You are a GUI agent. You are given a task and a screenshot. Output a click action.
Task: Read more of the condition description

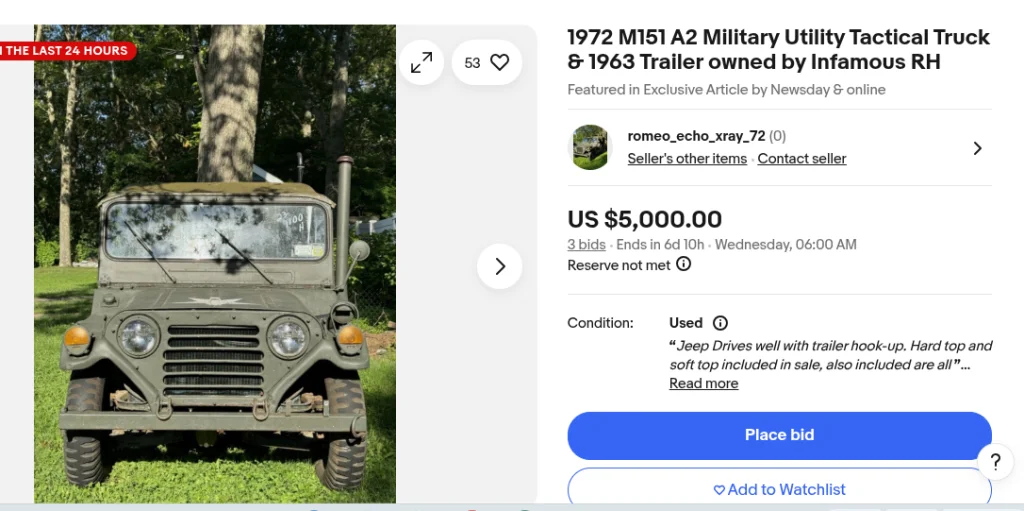(703, 383)
